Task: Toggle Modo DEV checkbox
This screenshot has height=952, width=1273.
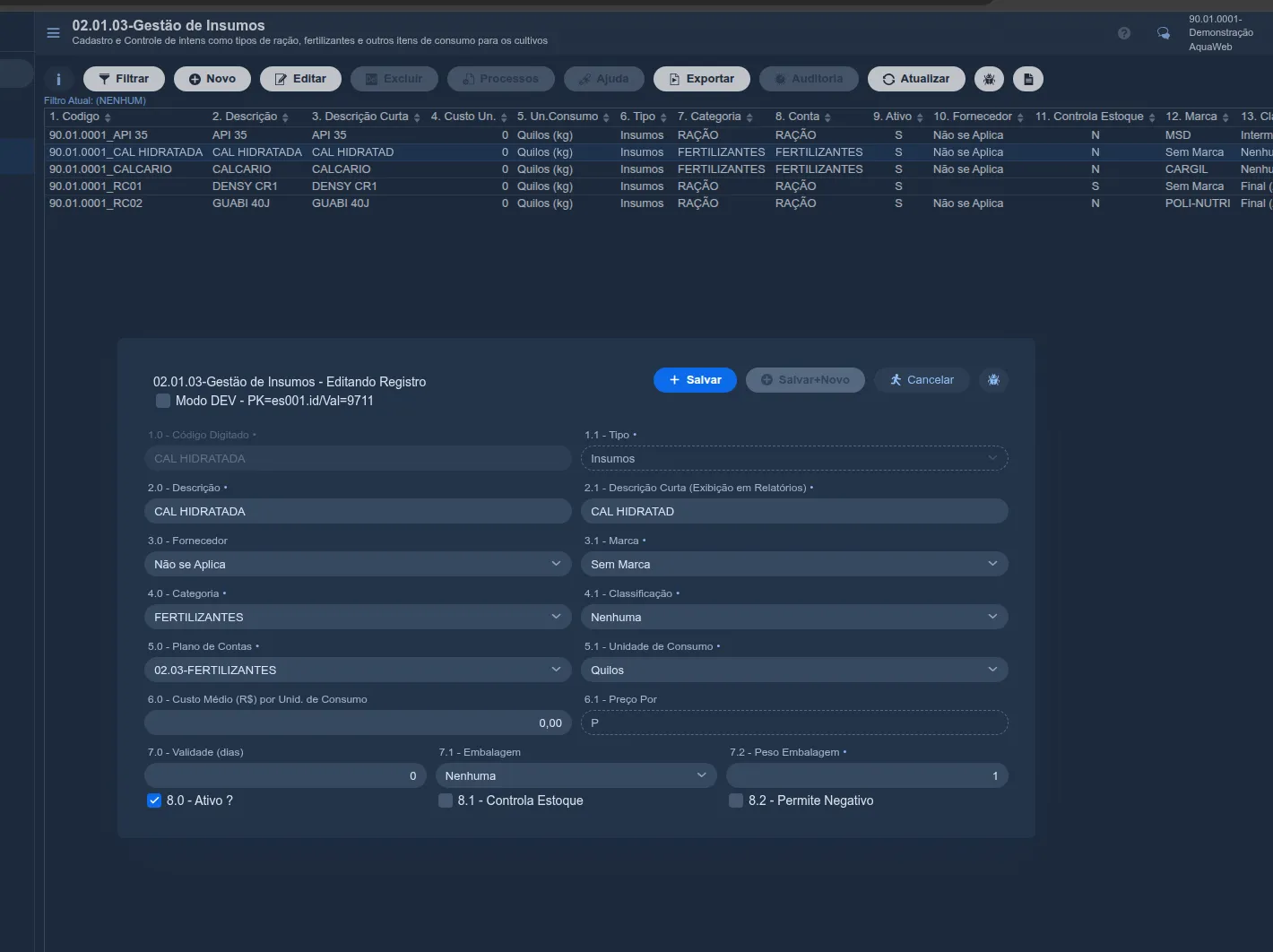Action: (x=163, y=401)
